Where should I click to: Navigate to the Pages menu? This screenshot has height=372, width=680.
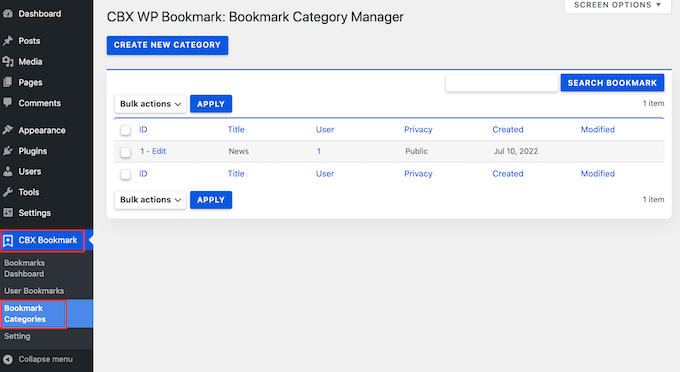30,82
